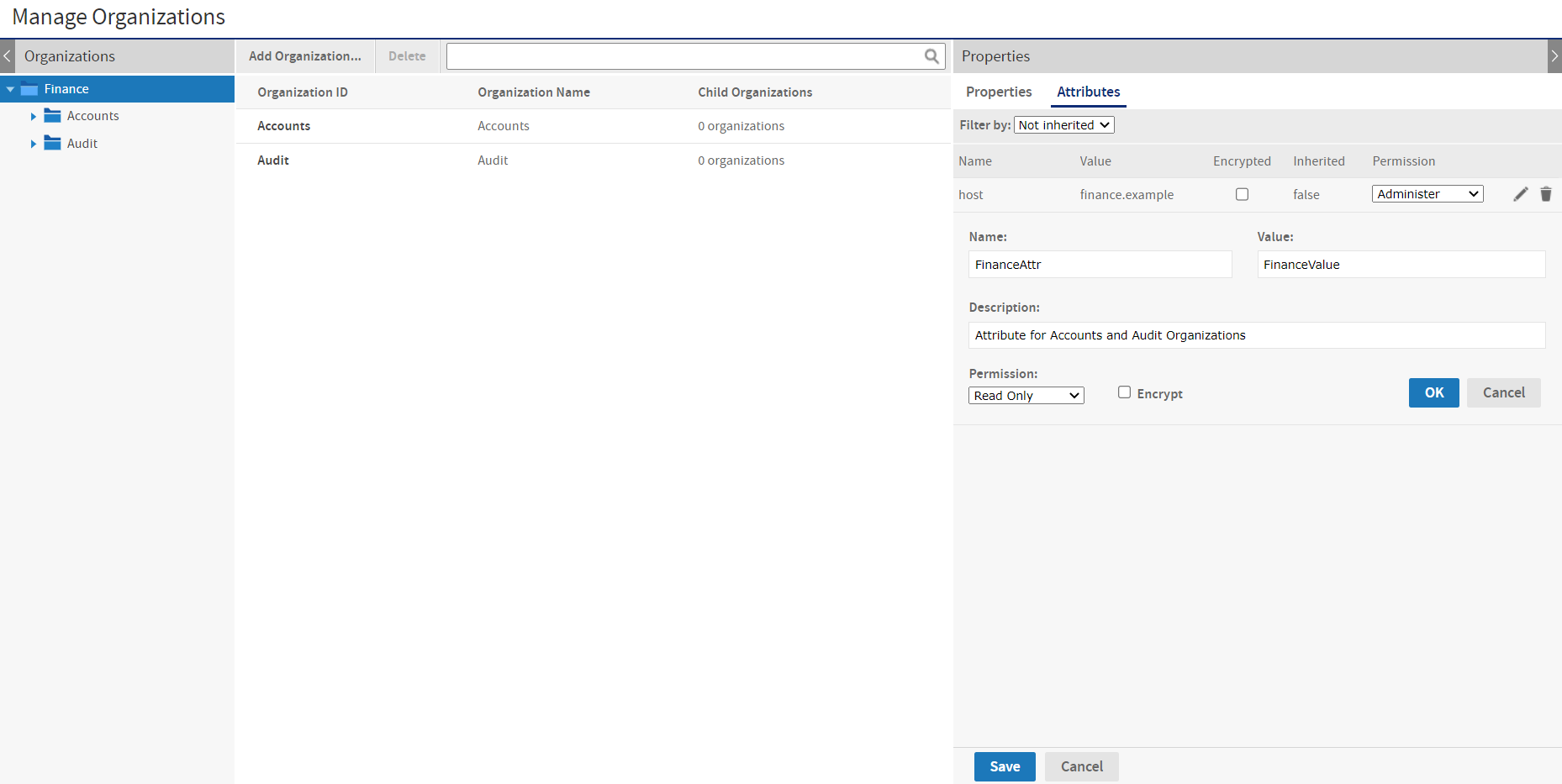This screenshot has width=1562, height=784.
Task: Click the Name field containing FinanceAttr
Action: point(1100,265)
